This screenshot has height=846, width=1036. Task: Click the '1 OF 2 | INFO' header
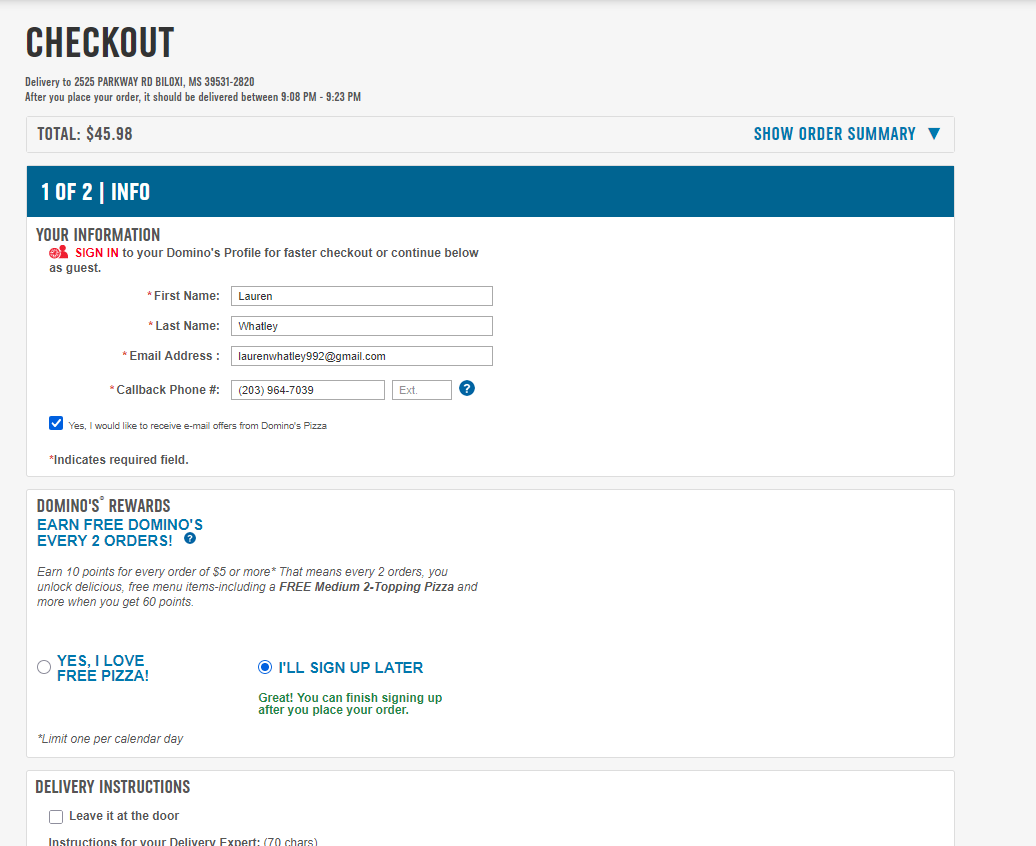coord(490,192)
